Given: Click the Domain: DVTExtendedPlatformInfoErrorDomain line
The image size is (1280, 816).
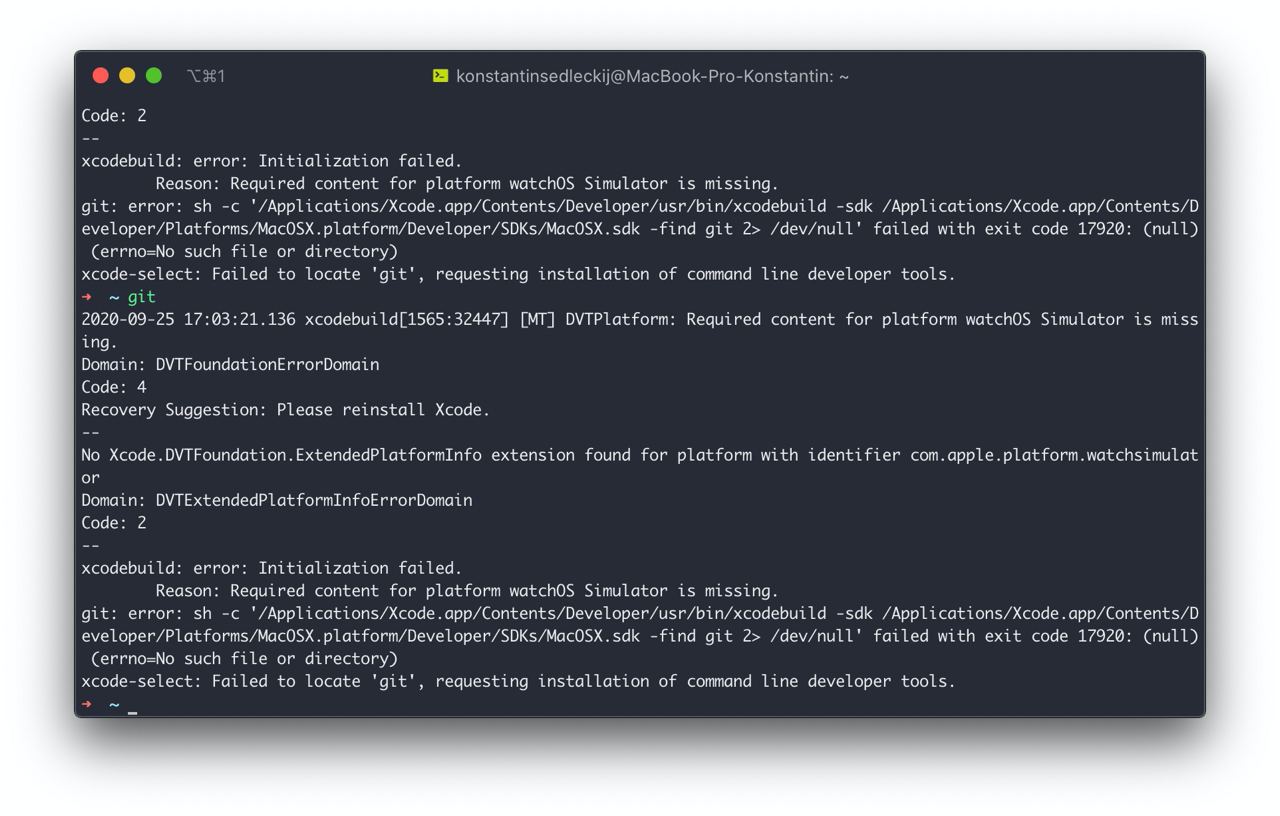Looking at the screenshot, I should [276, 500].
